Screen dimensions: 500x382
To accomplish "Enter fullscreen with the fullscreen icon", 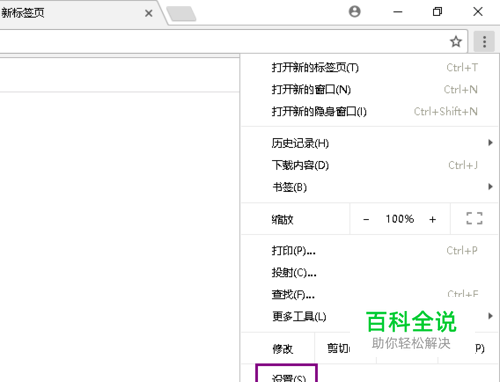I will 474,219.
